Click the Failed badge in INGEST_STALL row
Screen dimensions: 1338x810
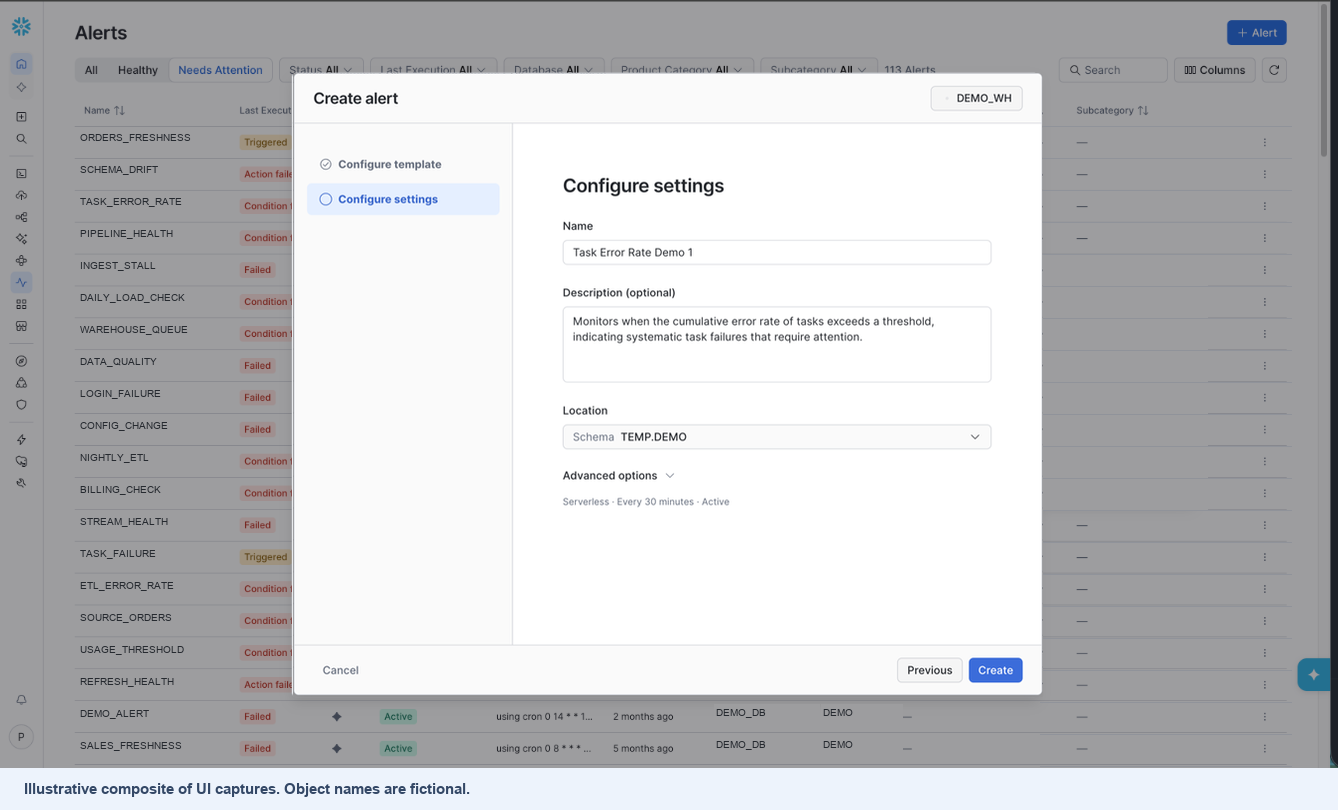[258, 270]
